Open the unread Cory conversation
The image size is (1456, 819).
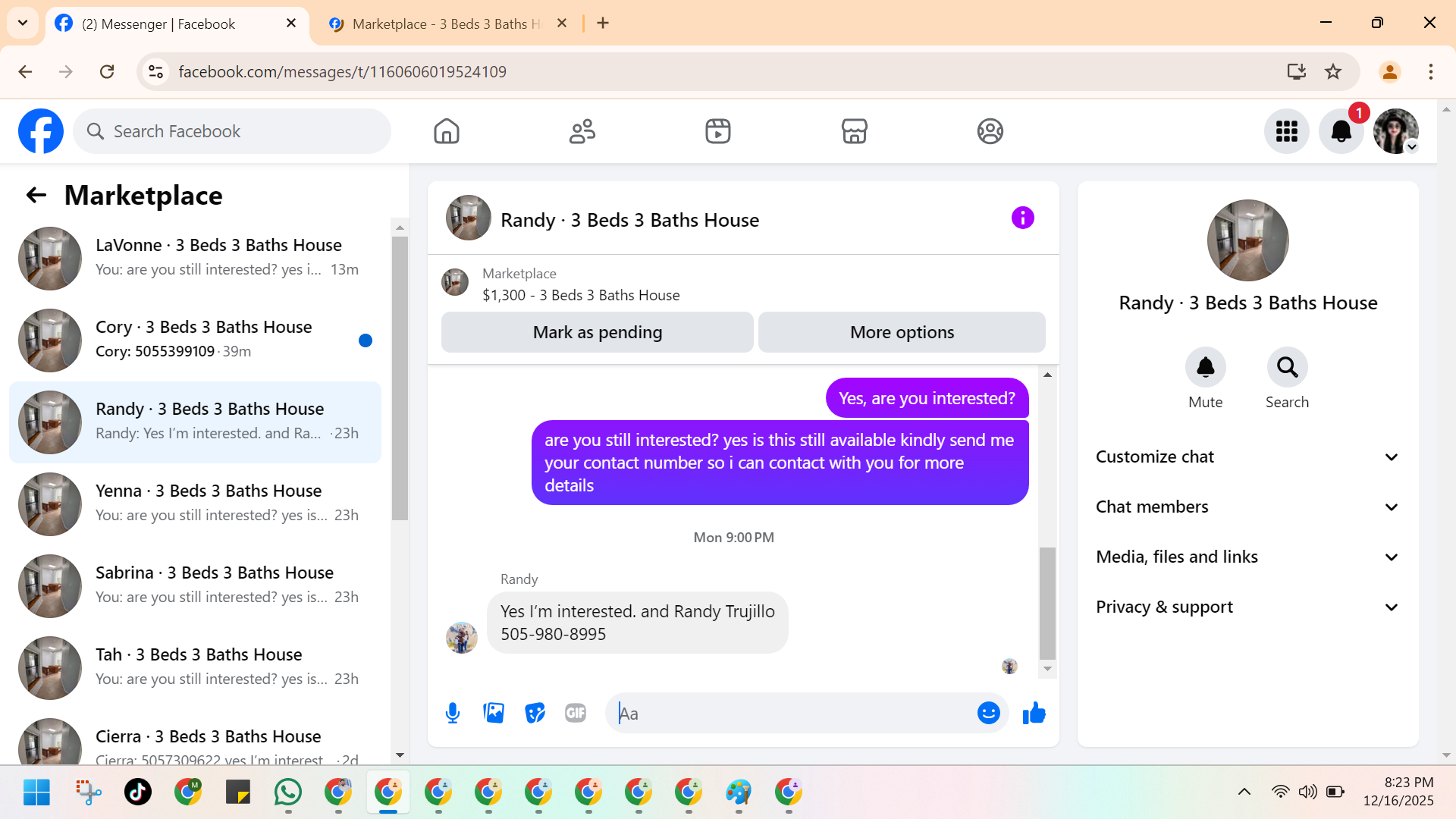click(x=196, y=340)
